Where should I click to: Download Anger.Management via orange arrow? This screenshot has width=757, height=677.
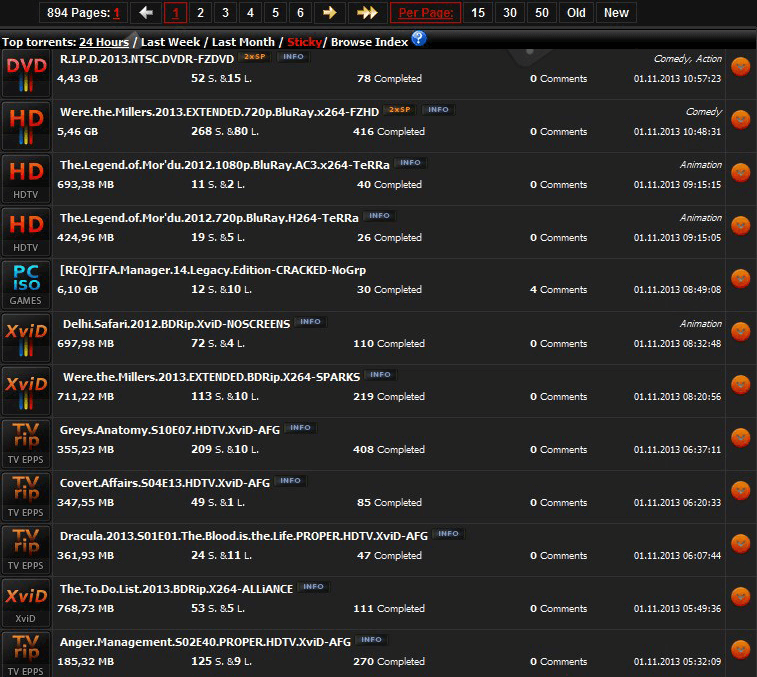[740, 649]
